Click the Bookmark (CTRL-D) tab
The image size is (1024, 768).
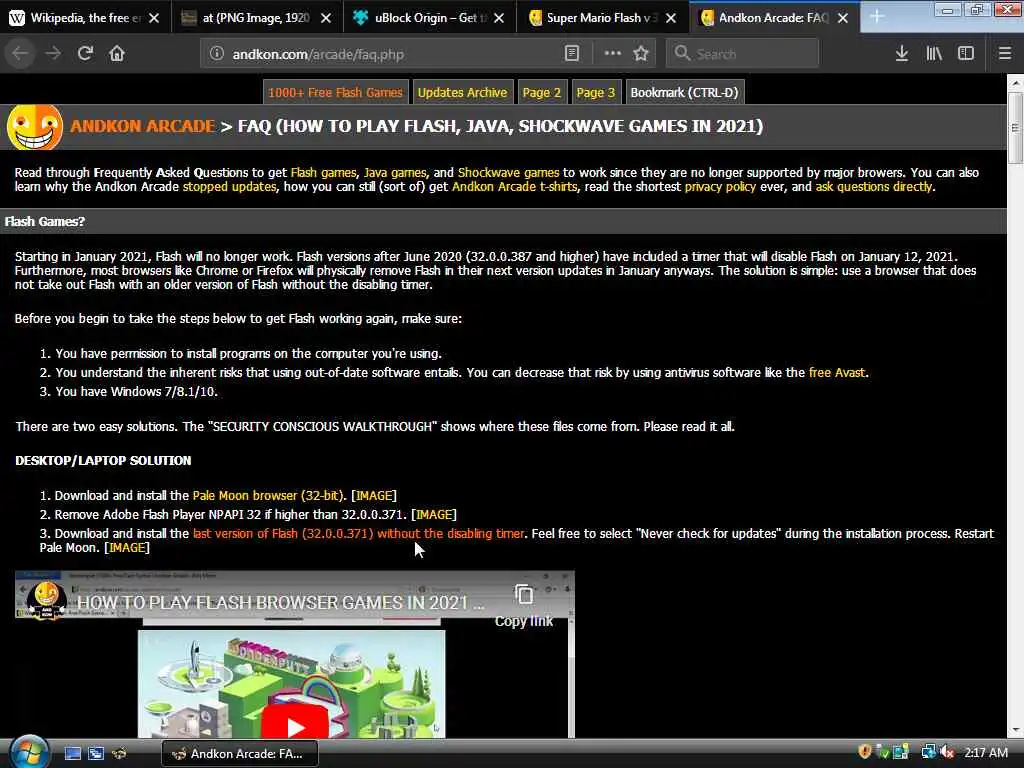684,93
